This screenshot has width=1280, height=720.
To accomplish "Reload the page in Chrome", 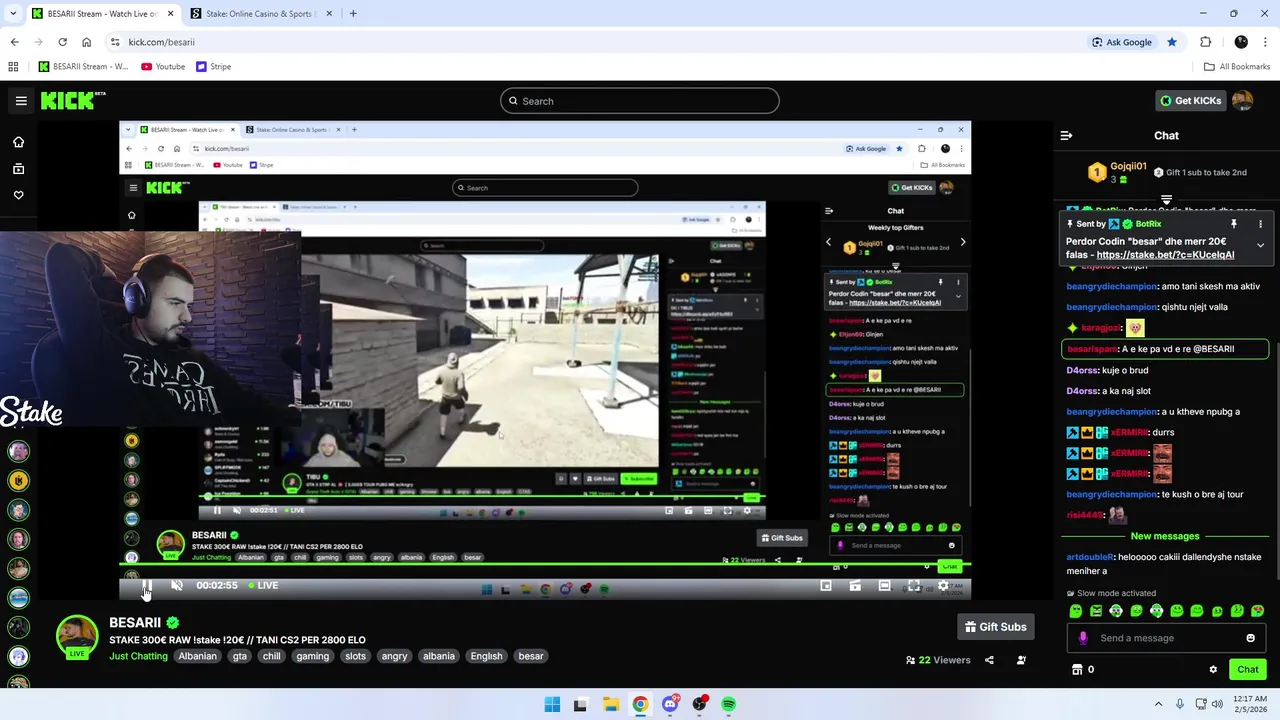I will point(62,42).
